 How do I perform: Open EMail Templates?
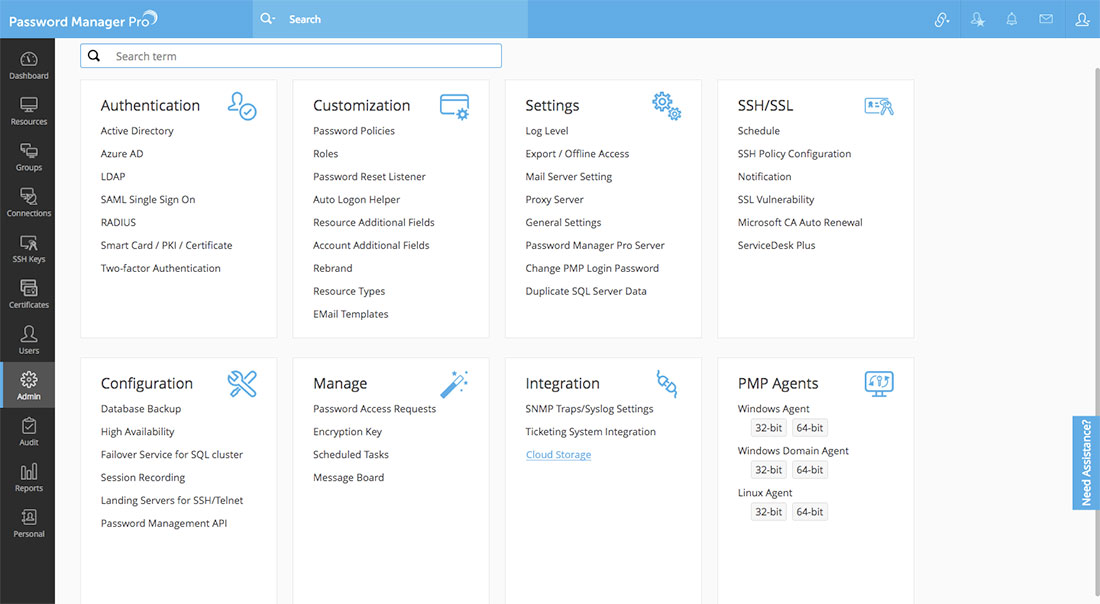pos(351,314)
